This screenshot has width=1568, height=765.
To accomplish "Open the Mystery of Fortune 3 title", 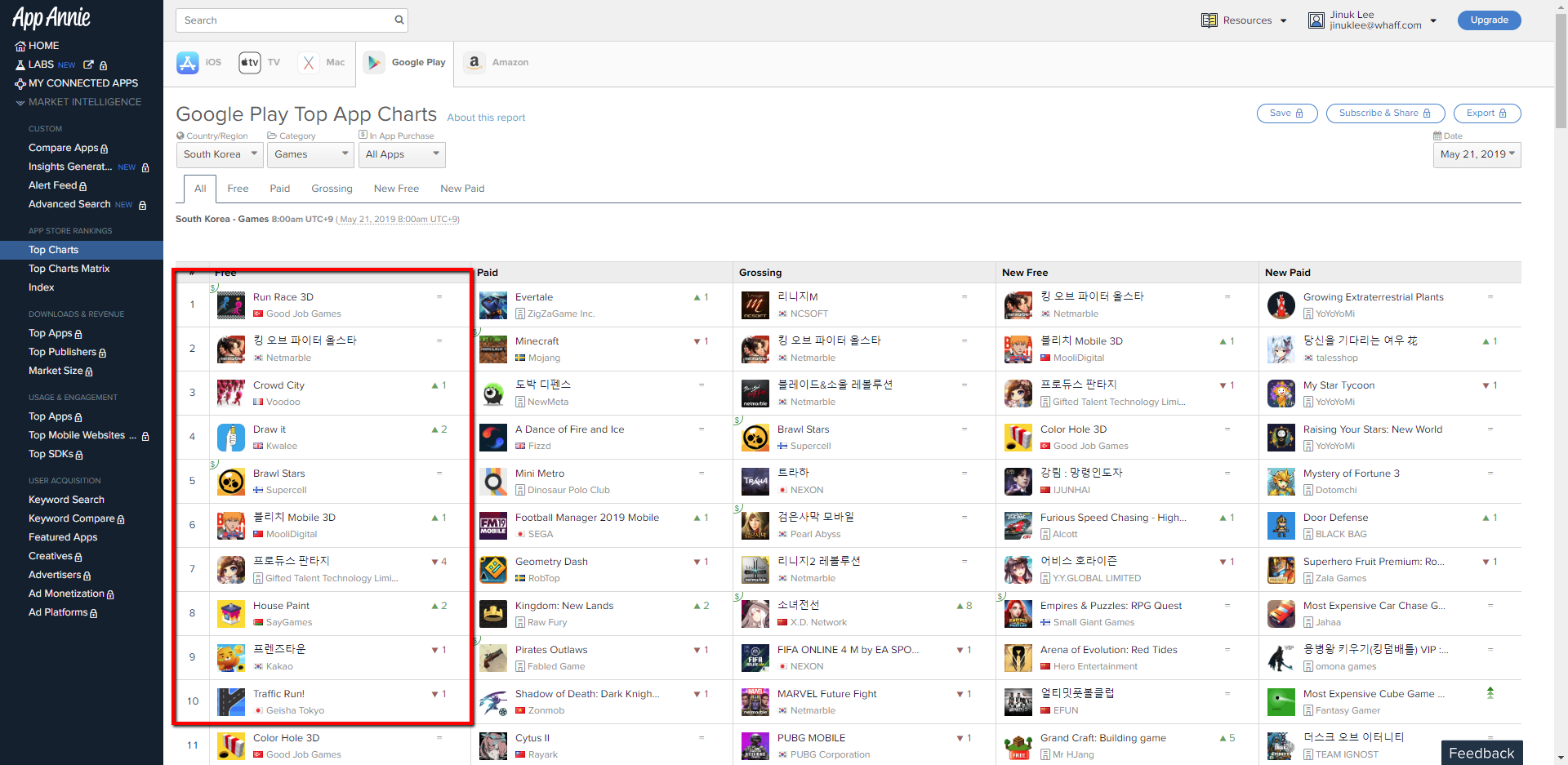I will click(x=1352, y=474).
